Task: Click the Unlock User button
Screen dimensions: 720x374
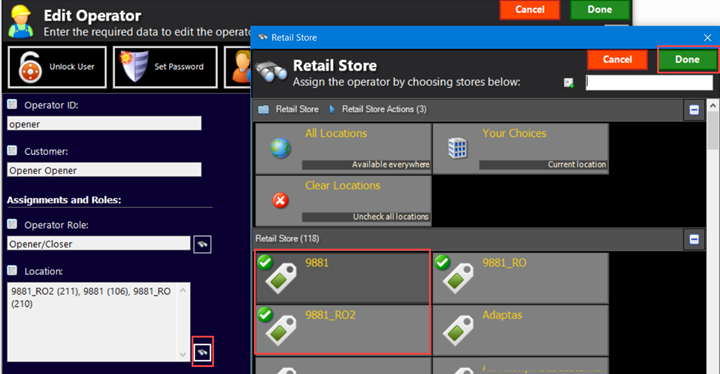Action: 57,67
